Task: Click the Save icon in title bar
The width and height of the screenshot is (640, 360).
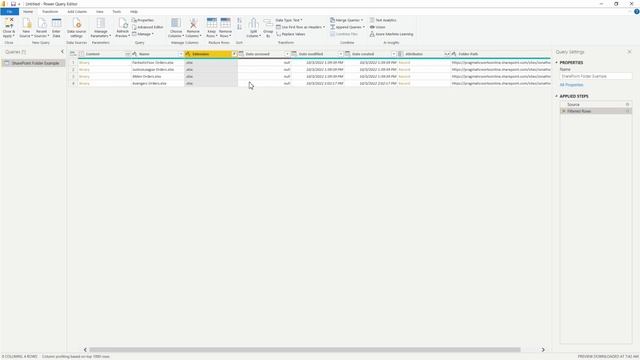Action: (x=13, y=4)
